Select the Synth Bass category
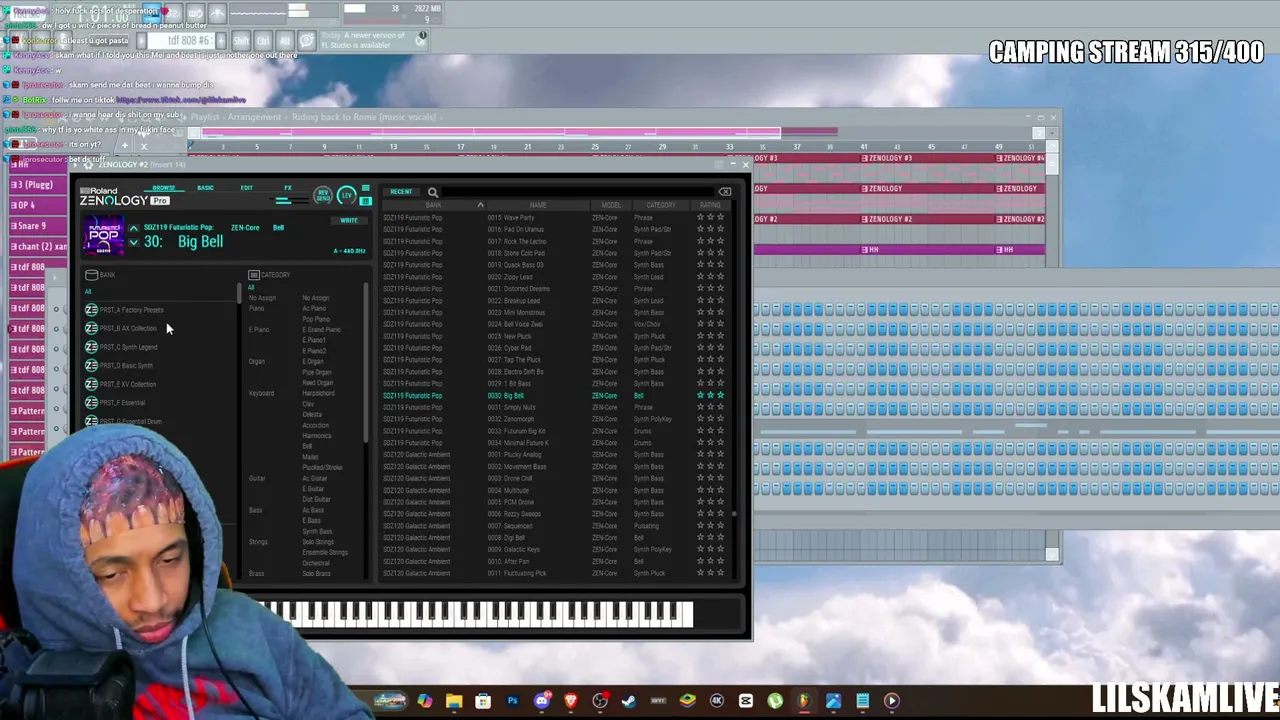1280x720 pixels. pos(317,531)
